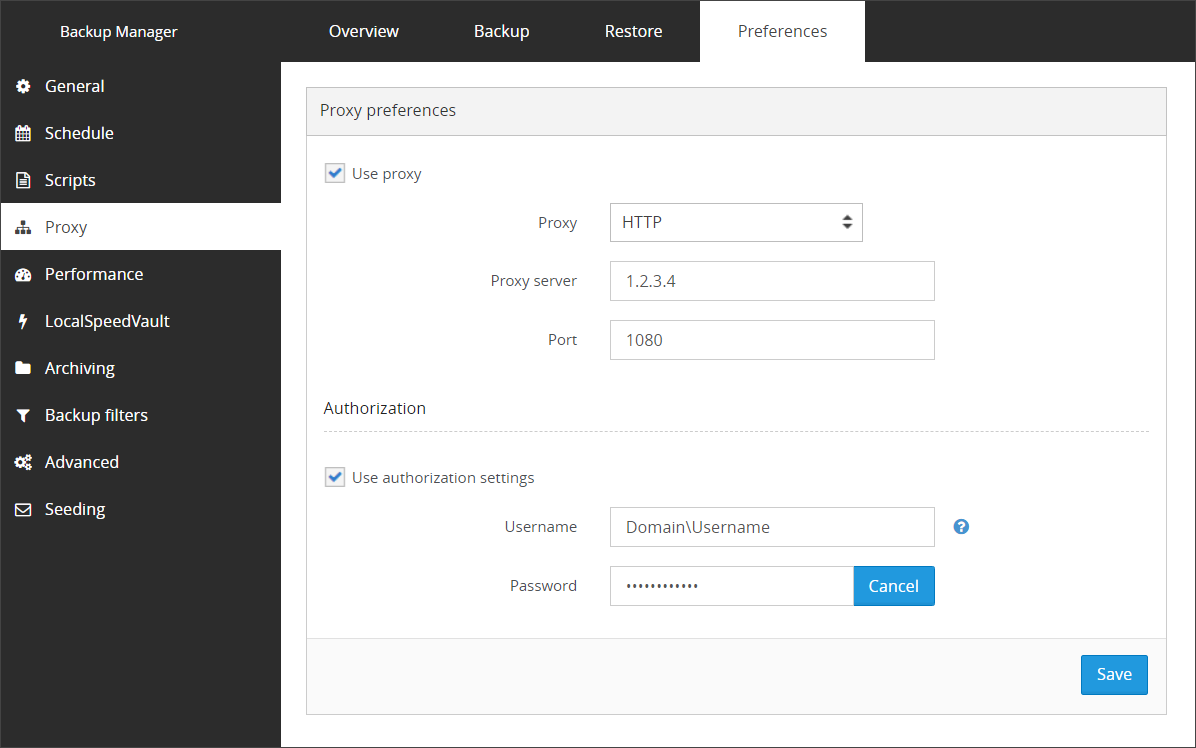Click the help icon beside Username
Screen dimensions: 1196x748
coord(961,527)
